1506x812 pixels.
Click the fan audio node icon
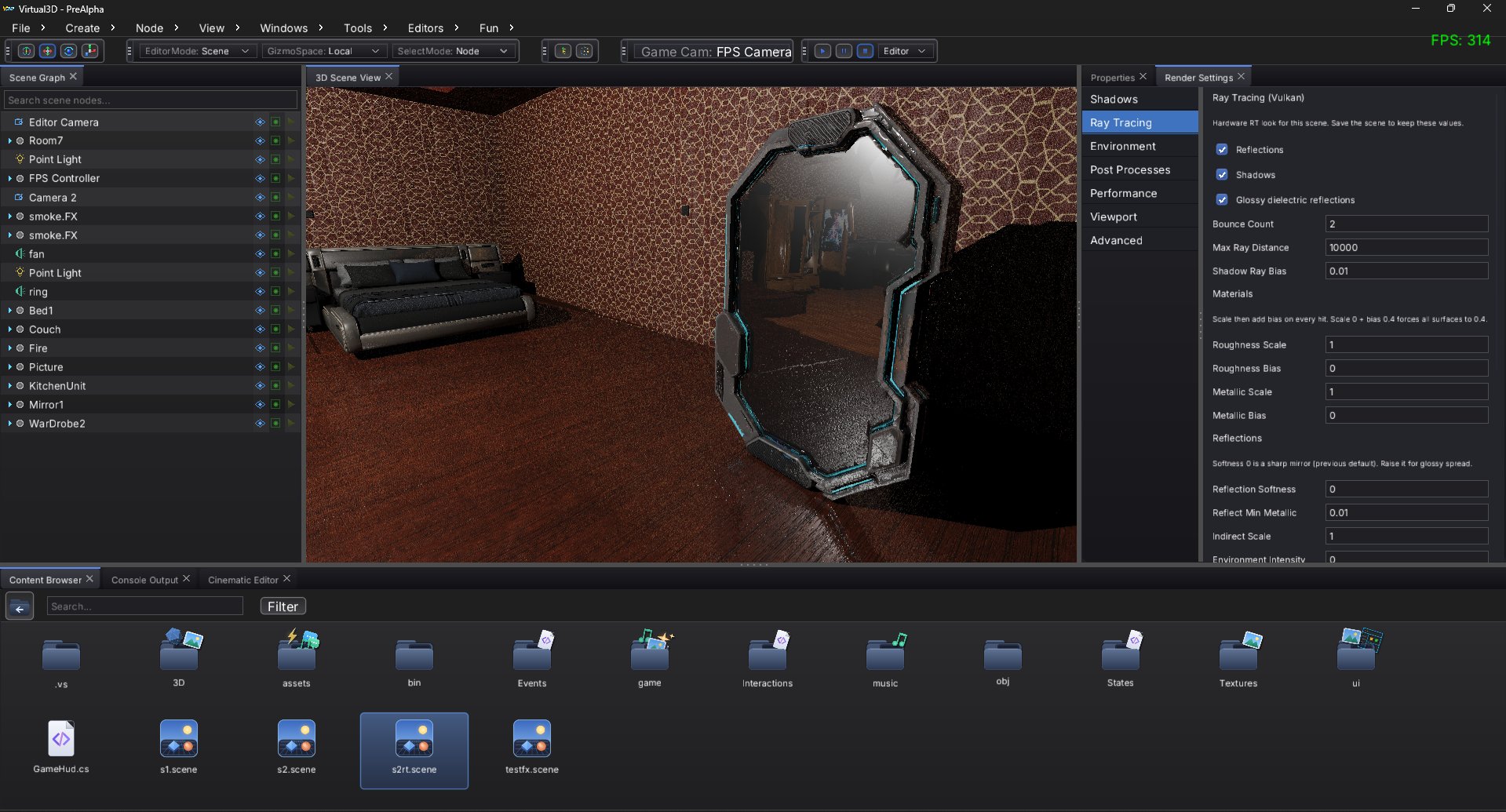pyautogui.click(x=20, y=254)
